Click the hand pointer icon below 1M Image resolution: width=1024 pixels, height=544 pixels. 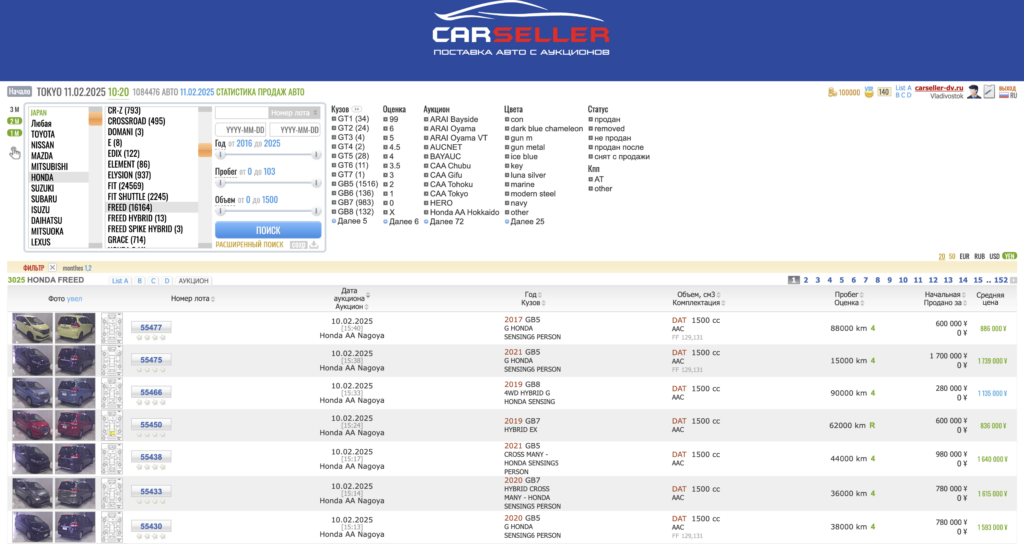click(15, 153)
